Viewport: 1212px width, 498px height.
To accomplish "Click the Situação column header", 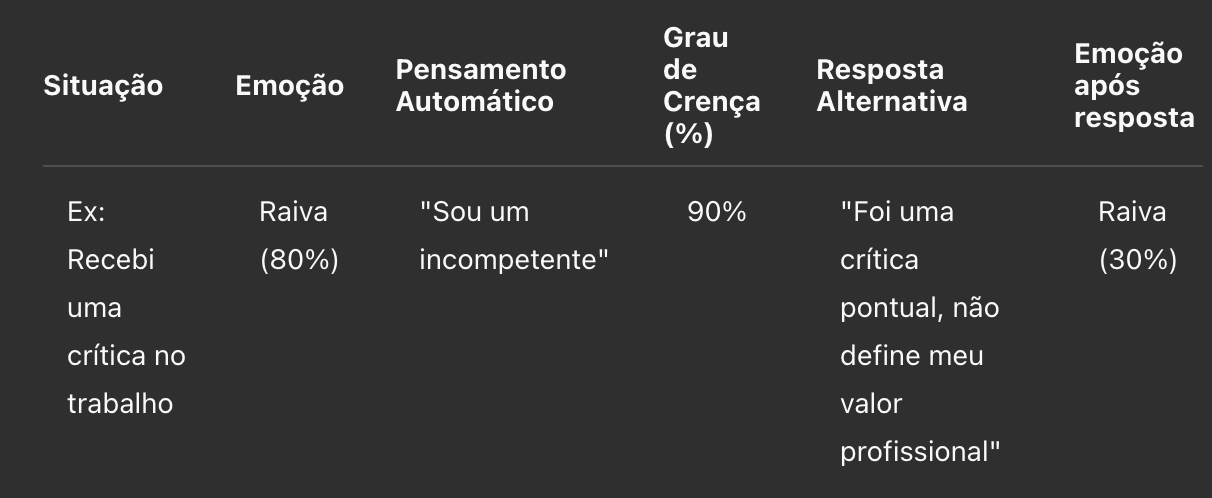I will pyautogui.click(x=103, y=86).
